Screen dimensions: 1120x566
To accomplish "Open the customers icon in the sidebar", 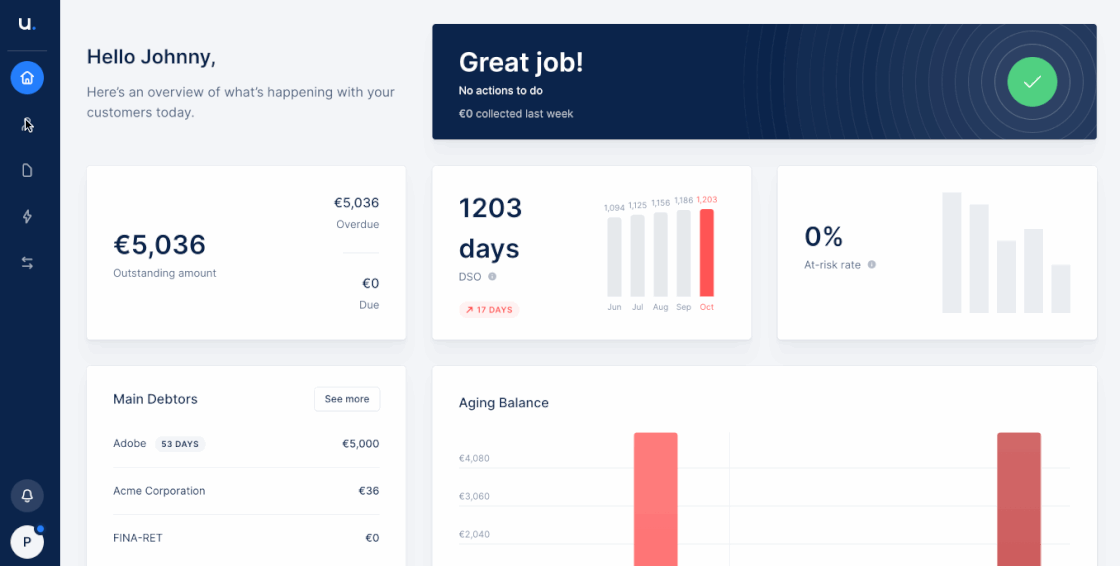I will [x=27, y=124].
